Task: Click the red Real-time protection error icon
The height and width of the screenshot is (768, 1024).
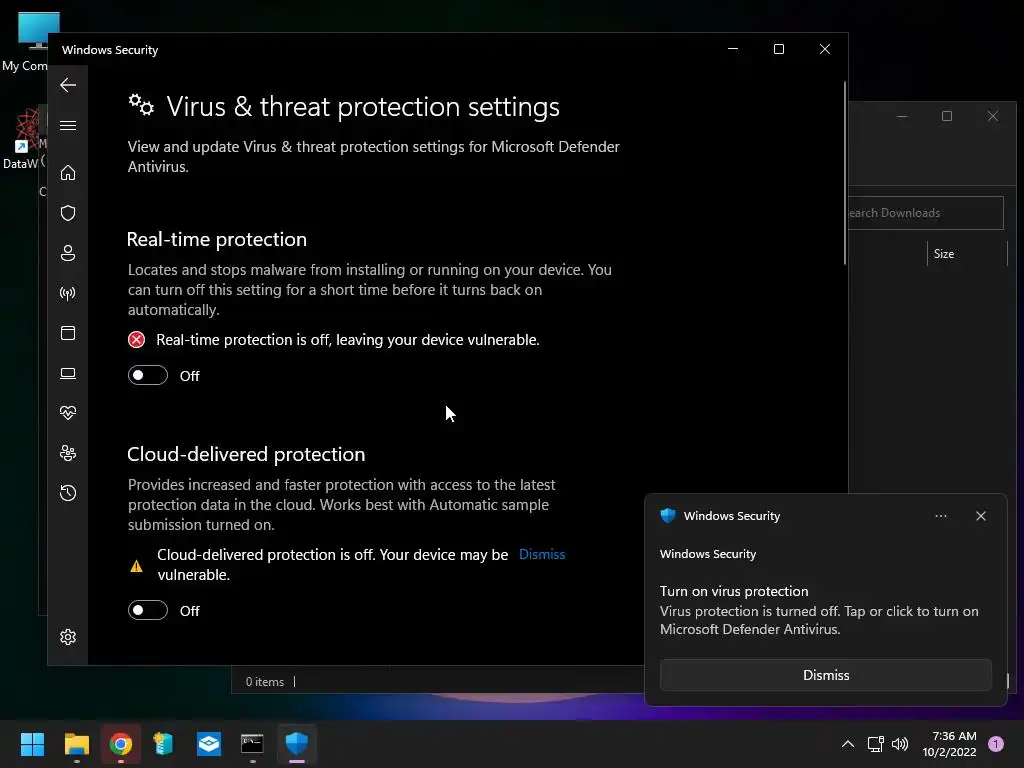Action: click(136, 340)
